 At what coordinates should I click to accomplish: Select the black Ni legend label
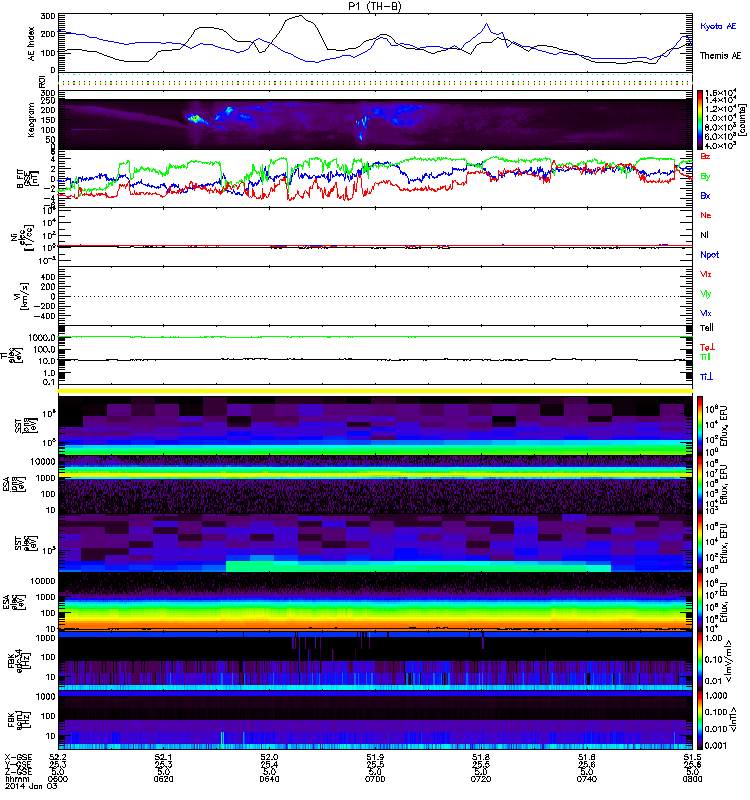tap(704, 235)
